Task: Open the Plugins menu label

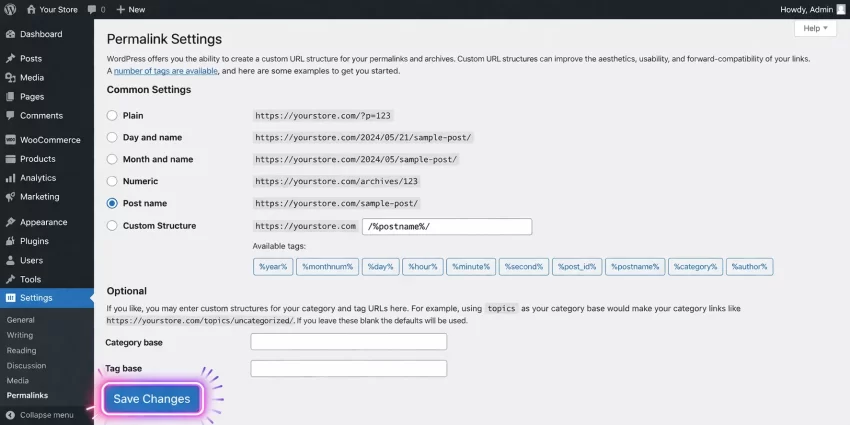Action: point(35,241)
